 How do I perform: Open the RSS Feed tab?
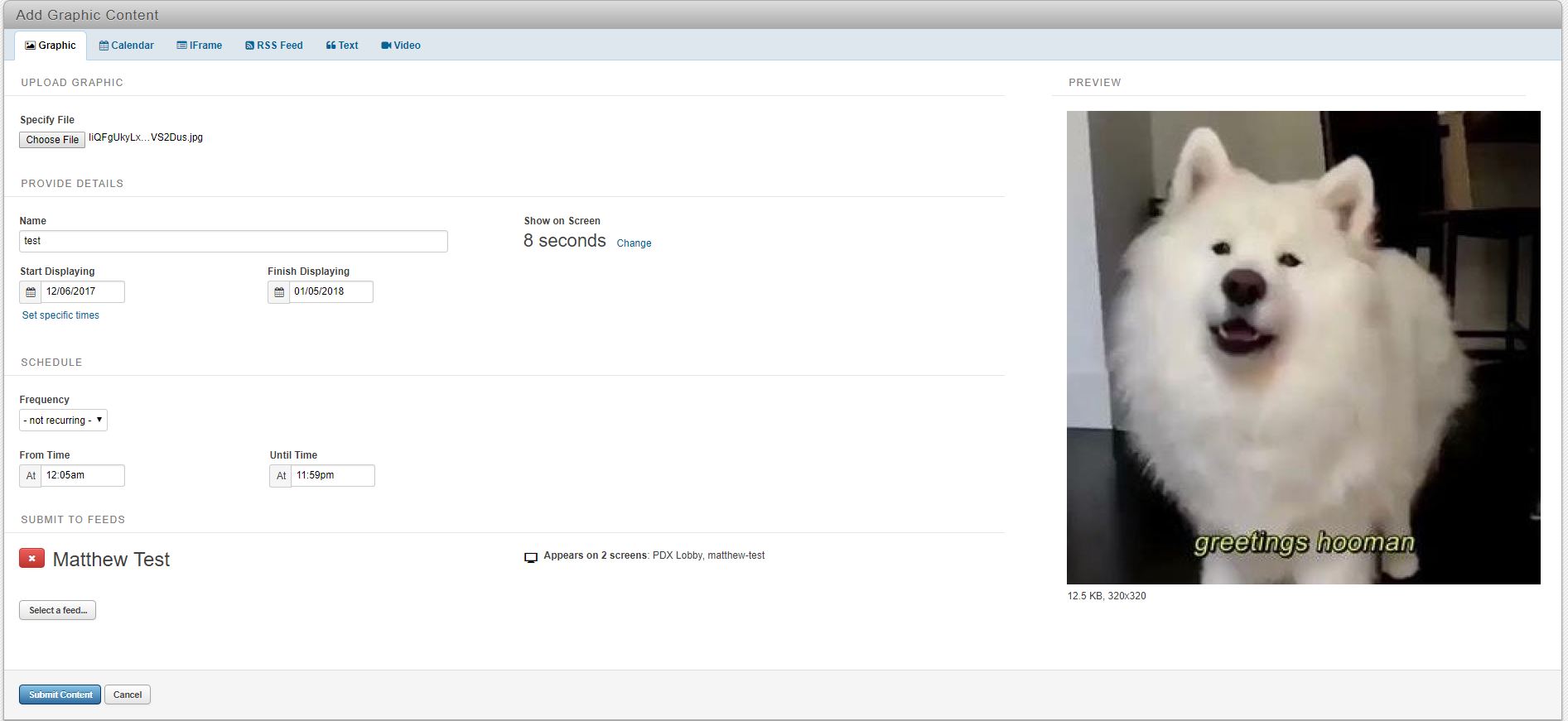[x=274, y=46]
